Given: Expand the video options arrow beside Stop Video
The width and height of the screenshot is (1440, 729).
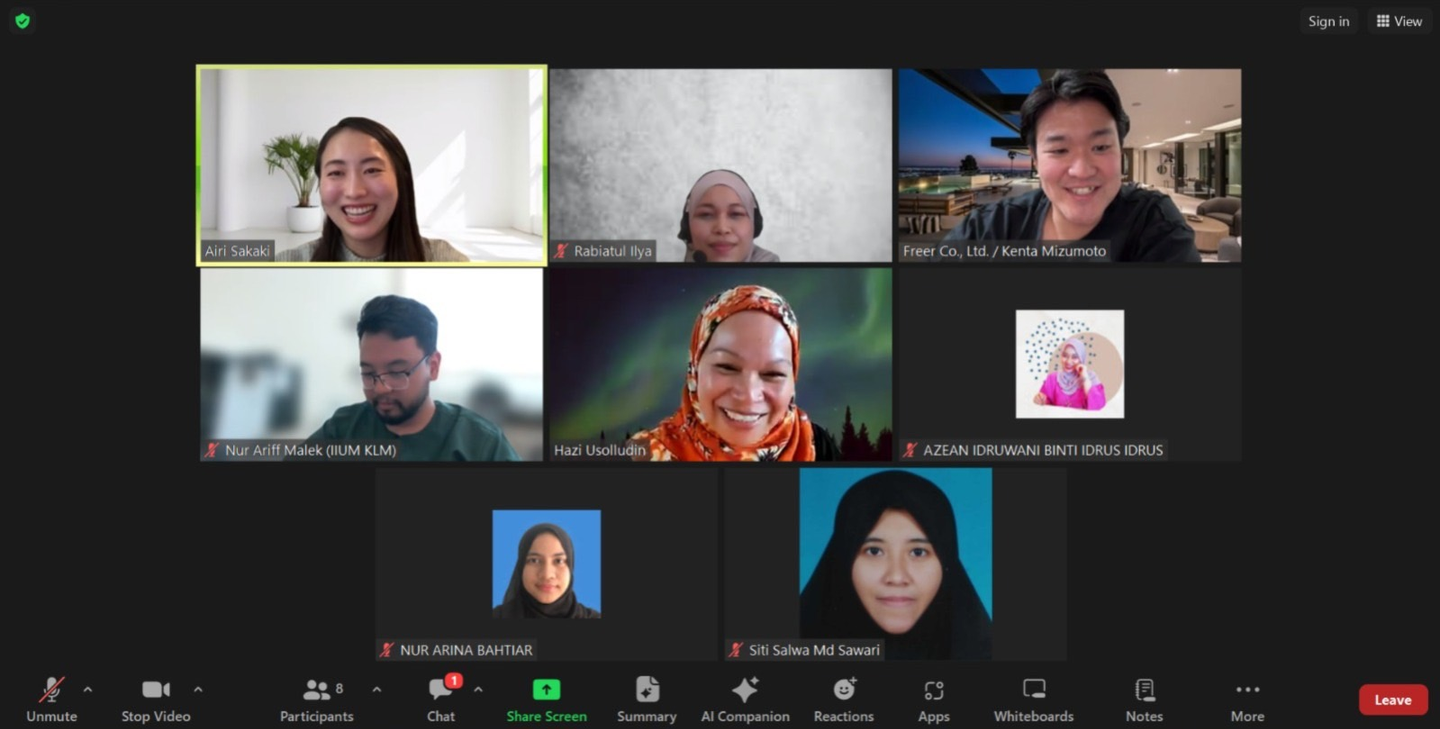Looking at the screenshot, I should (x=198, y=689).
